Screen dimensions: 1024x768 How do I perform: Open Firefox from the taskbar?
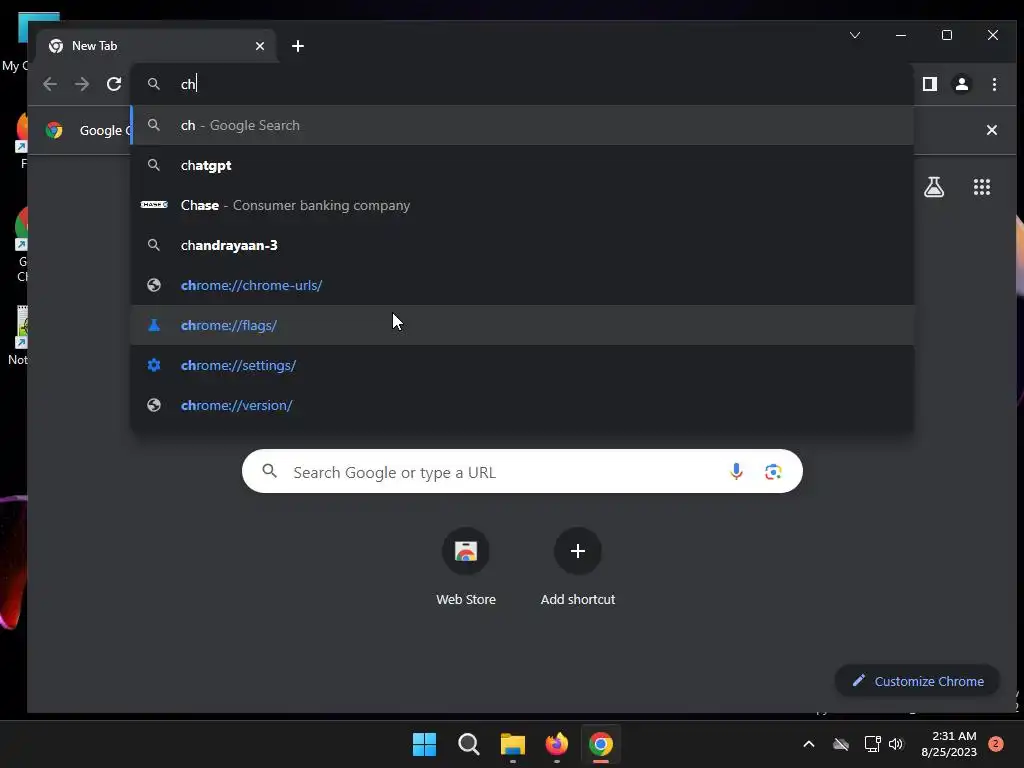(x=556, y=744)
